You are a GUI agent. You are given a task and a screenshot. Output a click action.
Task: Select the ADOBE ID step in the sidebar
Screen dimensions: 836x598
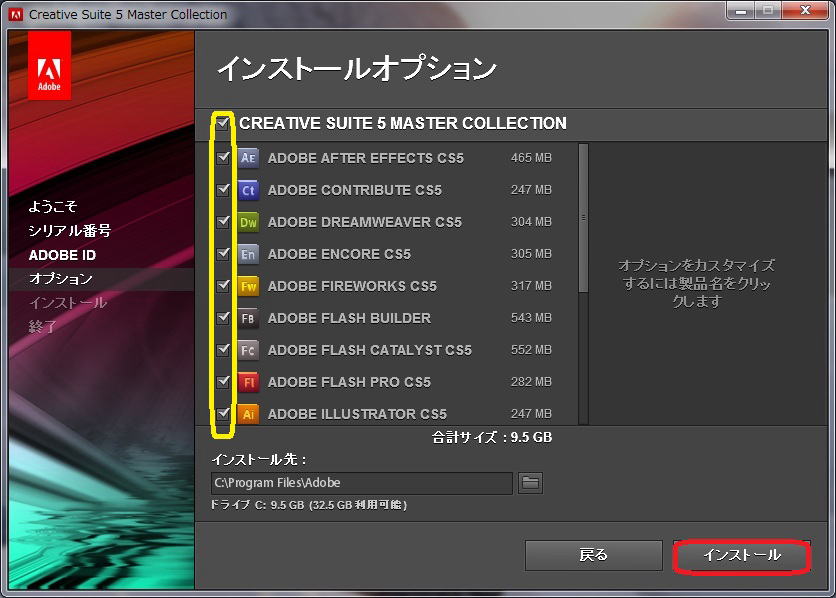tap(62, 255)
